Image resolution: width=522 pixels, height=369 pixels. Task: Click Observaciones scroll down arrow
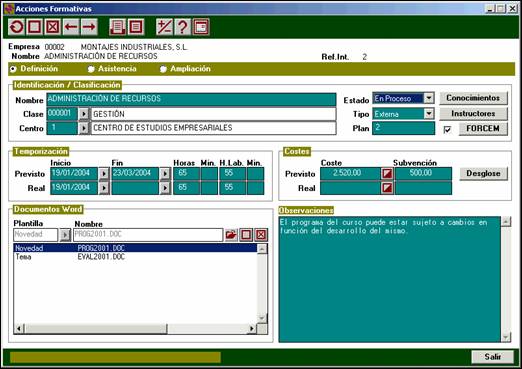click(x=506, y=337)
